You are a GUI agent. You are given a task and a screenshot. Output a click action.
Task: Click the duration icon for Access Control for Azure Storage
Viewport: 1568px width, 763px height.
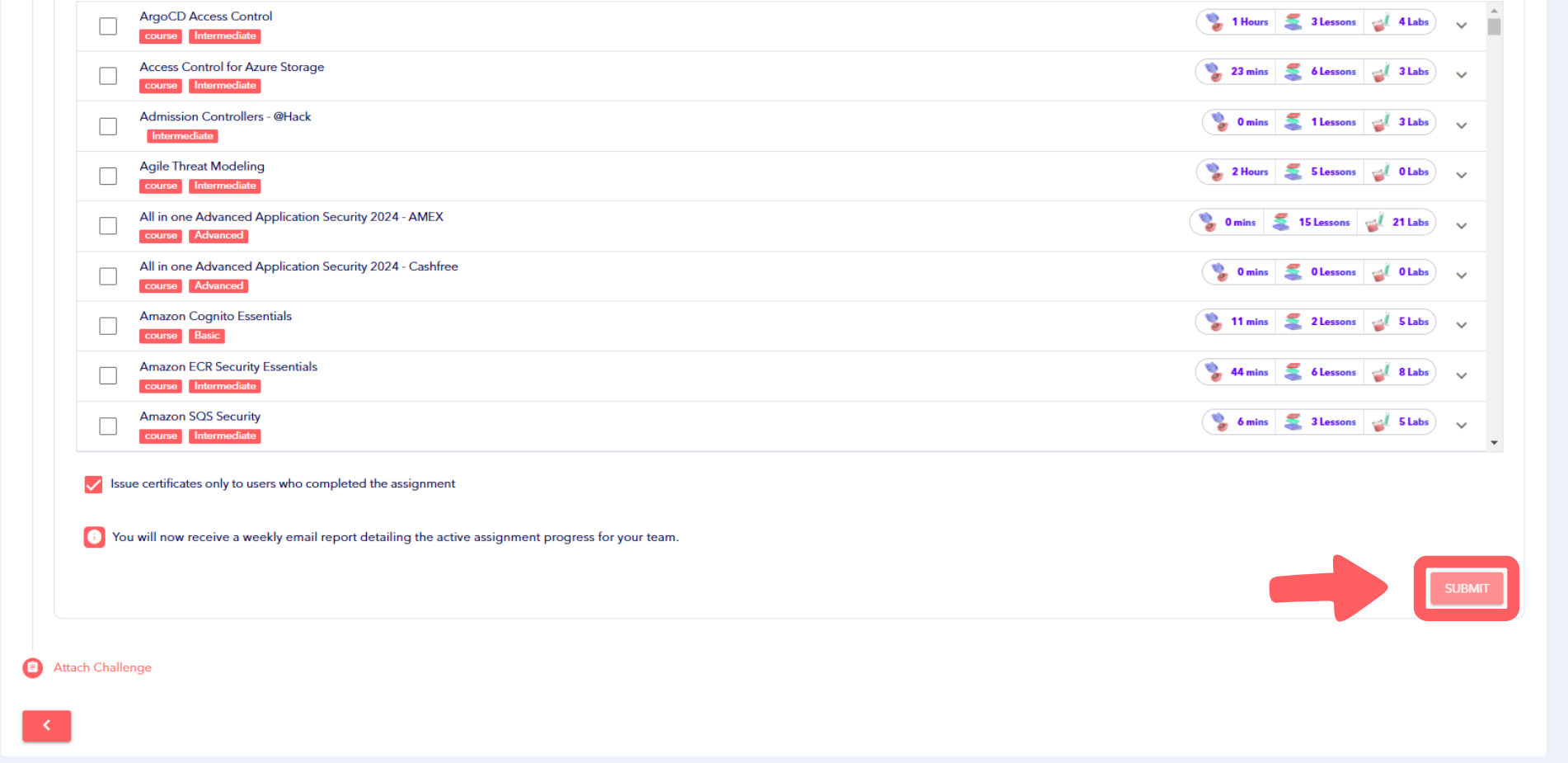point(1214,72)
